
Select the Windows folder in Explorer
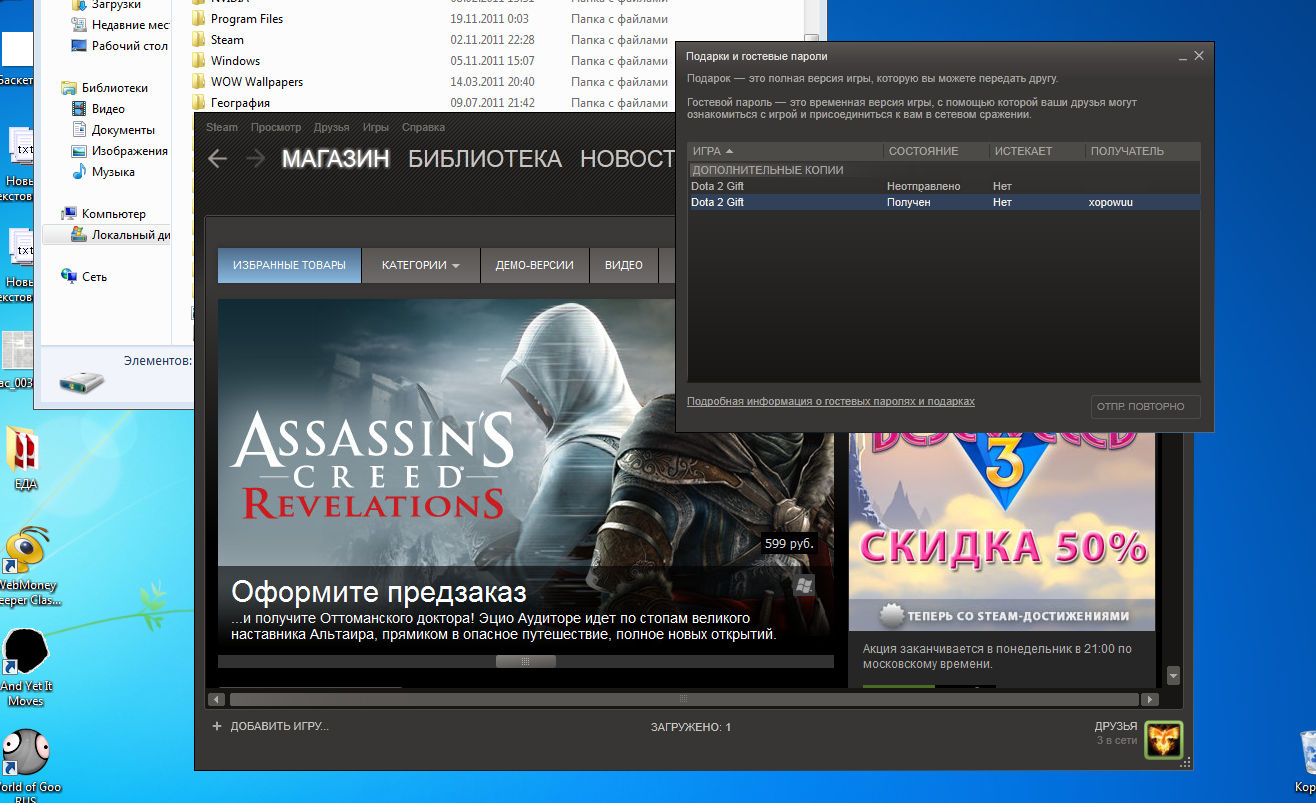235,61
